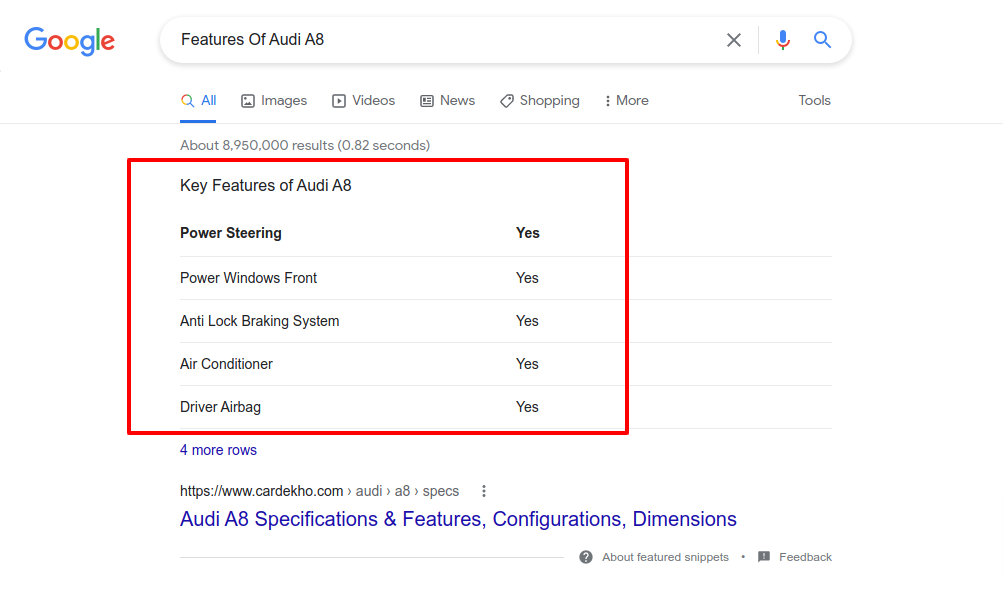Click the magnifying glass to search
The height and width of the screenshot is (599, 1003).
[822, 39]
